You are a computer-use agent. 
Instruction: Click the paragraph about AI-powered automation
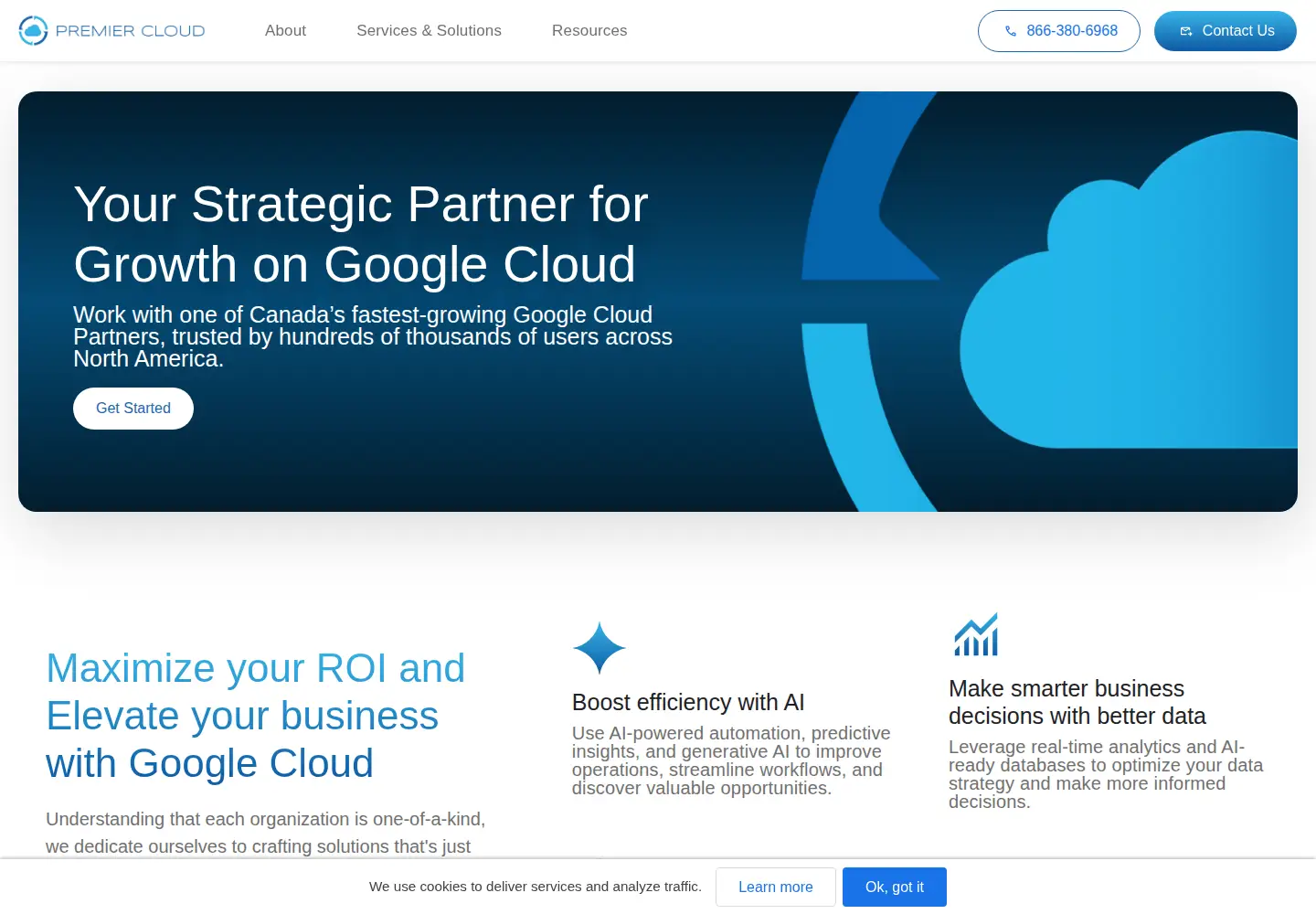tap(731, 760)
